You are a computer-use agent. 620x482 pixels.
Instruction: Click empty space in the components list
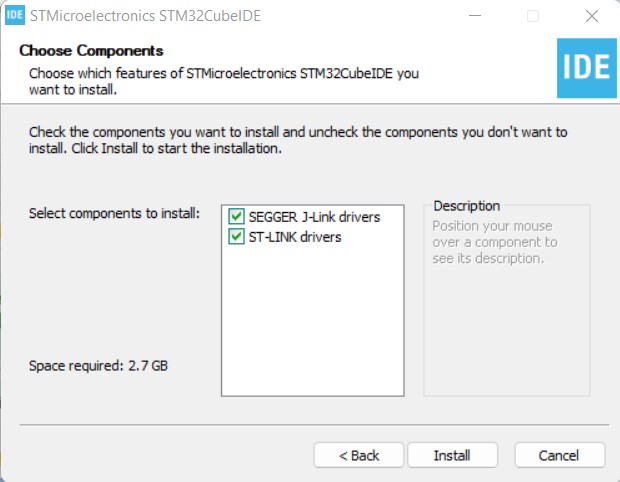coord(311,320)
